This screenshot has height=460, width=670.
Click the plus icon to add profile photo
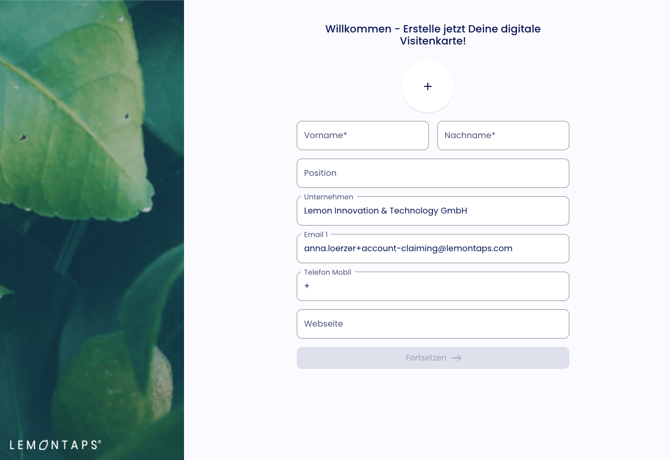coord(427,87)
